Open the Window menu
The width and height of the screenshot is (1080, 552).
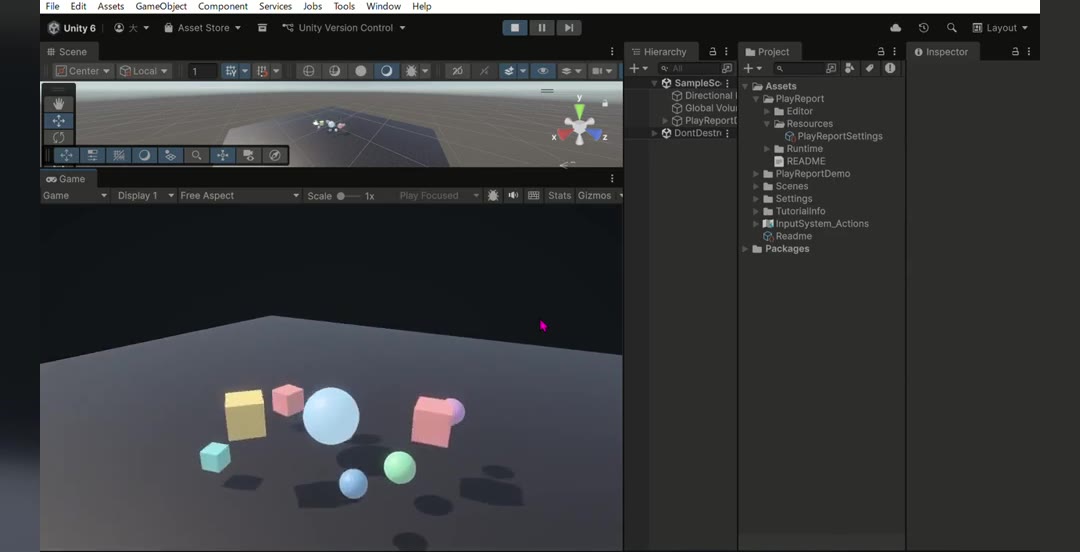pos(383,6)
